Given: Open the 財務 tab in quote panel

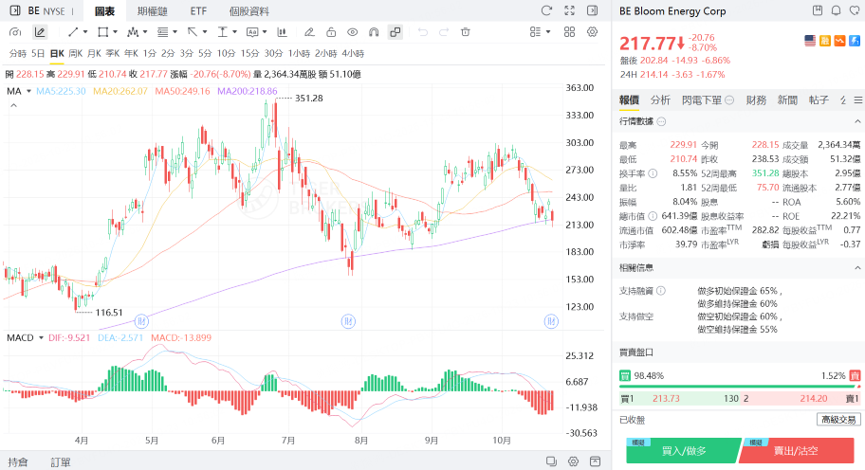Looking at the screenshot, I should pos(756,100).
